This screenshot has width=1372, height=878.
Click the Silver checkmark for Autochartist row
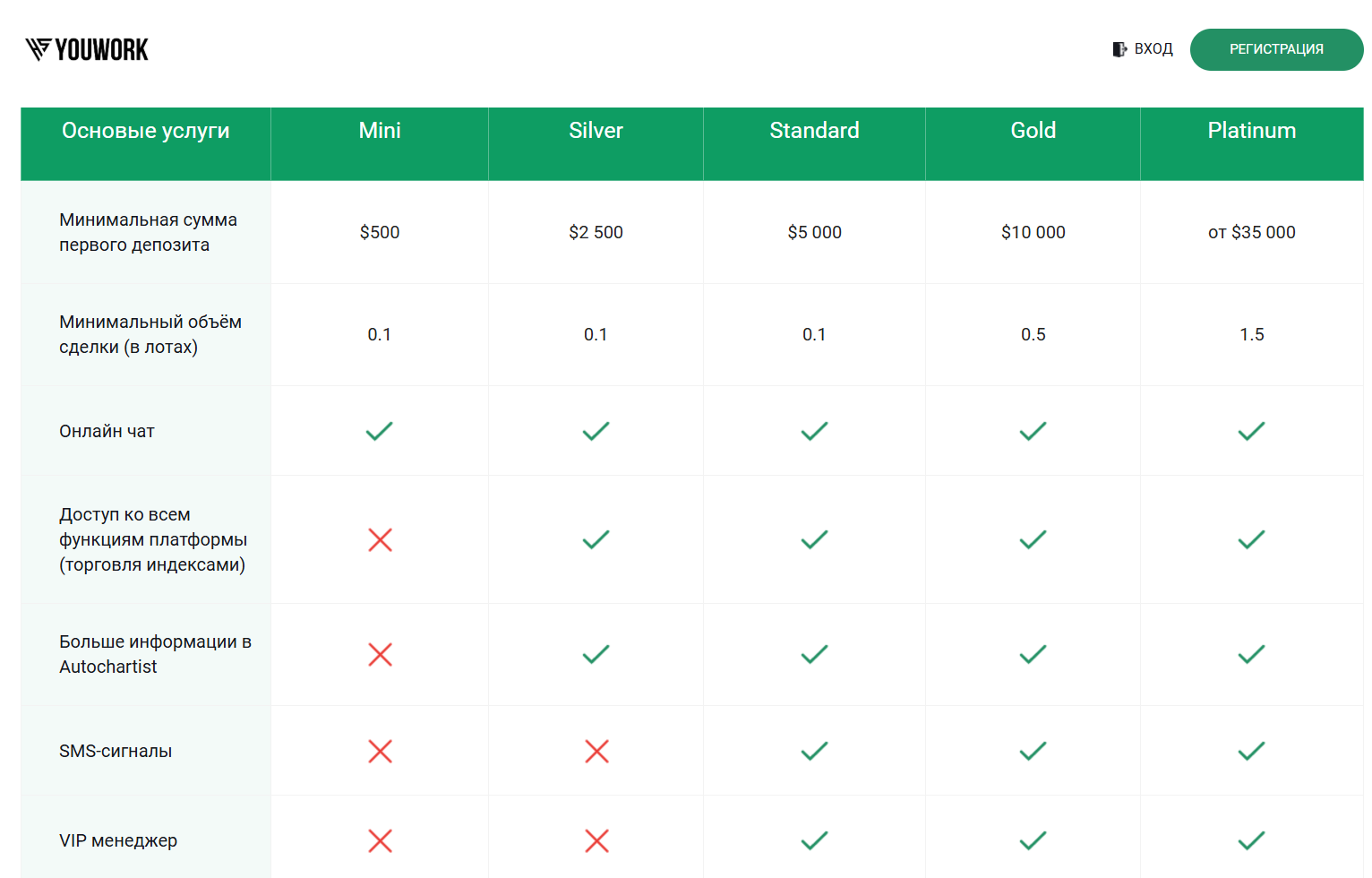coord(596,654)
